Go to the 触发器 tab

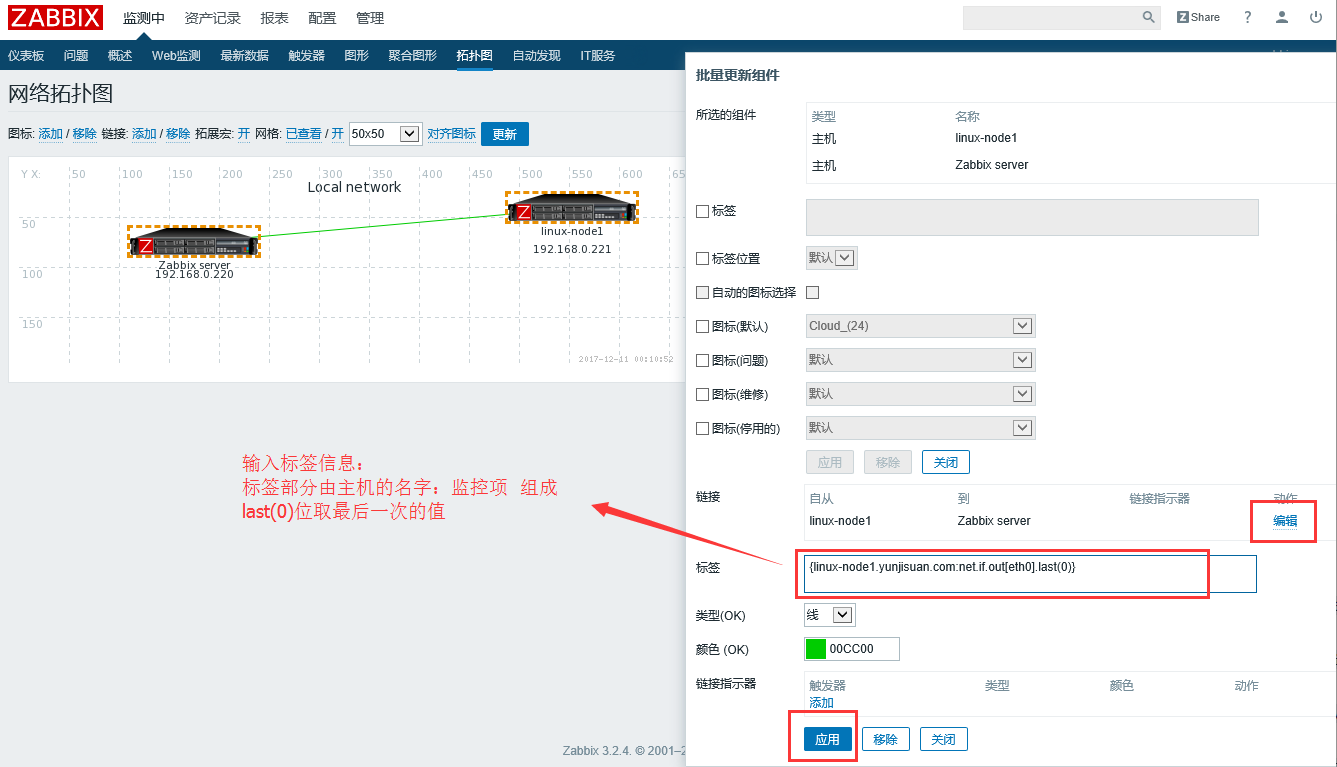pyautogui.click(x=306, y=56)
